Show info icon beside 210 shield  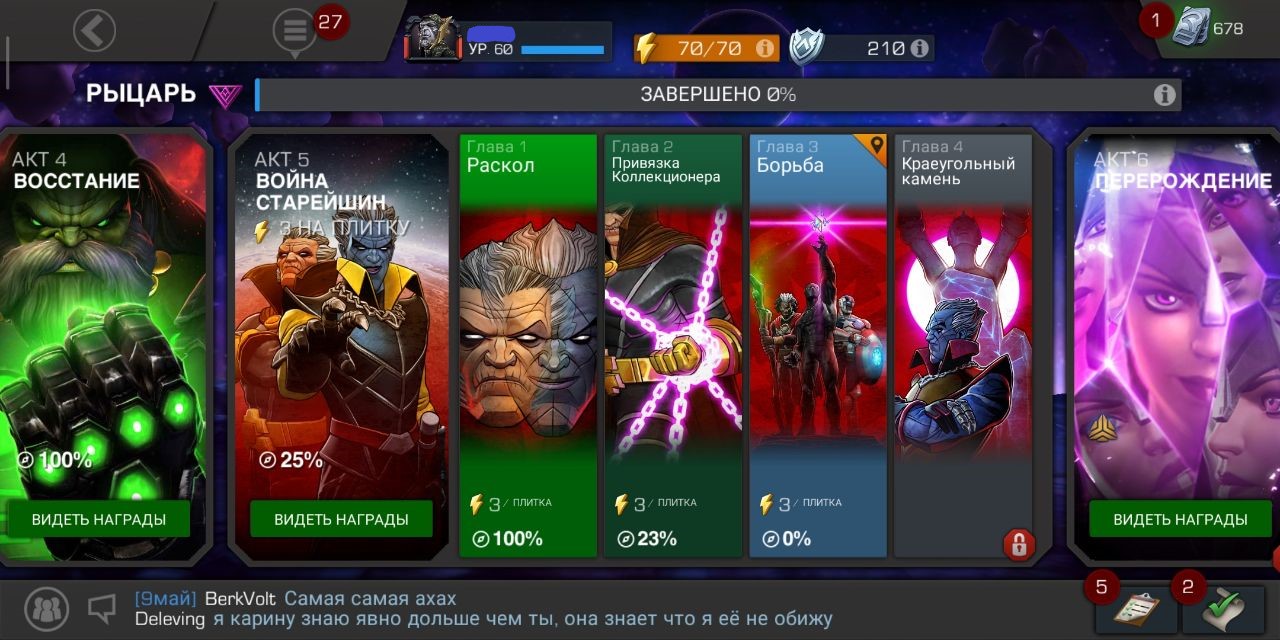919,48
